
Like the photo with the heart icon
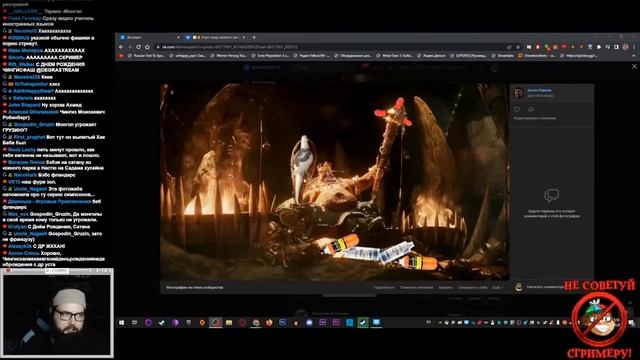click(517, 109)
